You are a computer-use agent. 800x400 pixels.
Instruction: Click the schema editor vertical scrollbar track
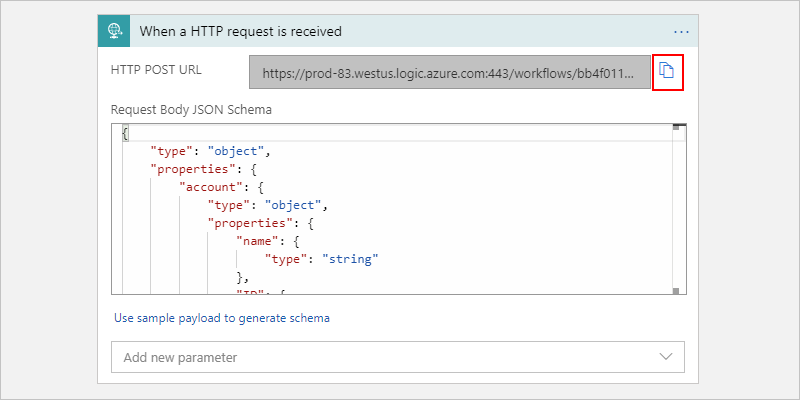(x=676, y=210)
